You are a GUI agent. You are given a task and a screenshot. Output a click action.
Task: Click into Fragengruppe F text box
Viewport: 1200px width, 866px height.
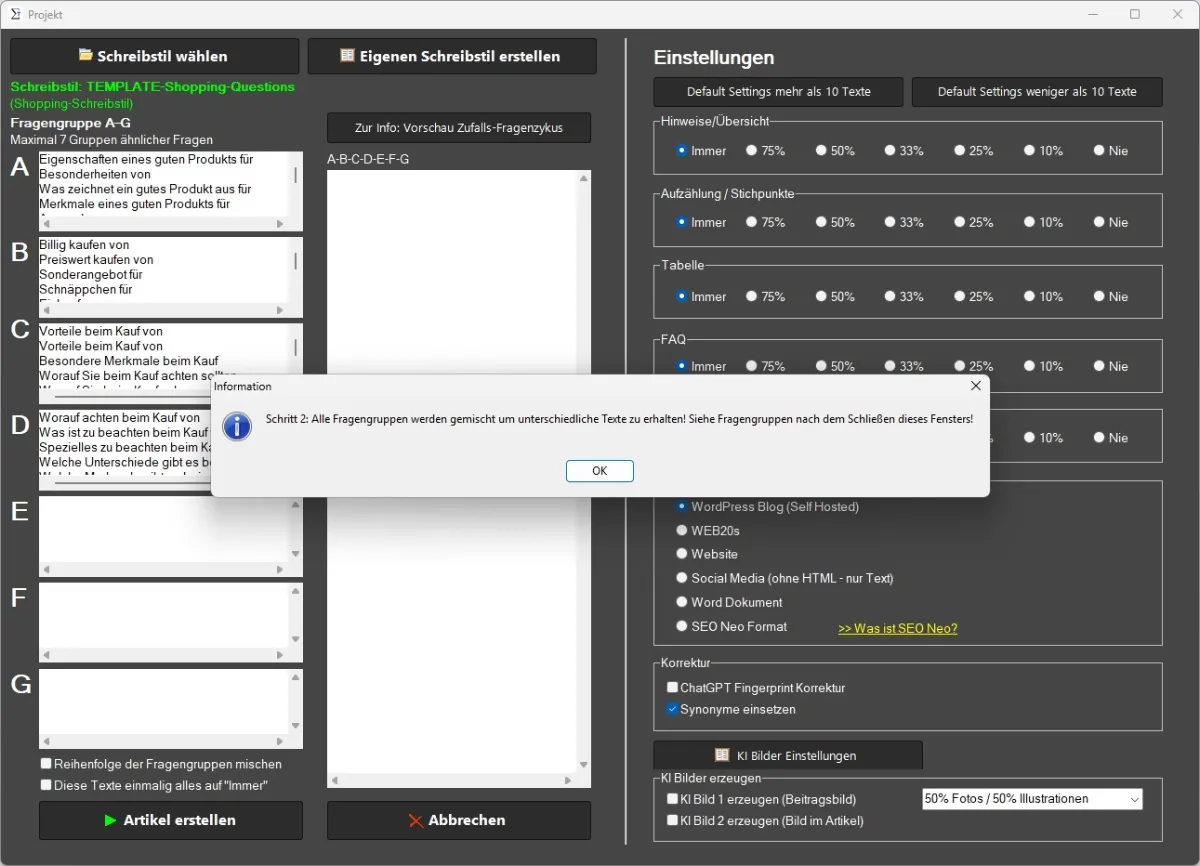point(164,616)
